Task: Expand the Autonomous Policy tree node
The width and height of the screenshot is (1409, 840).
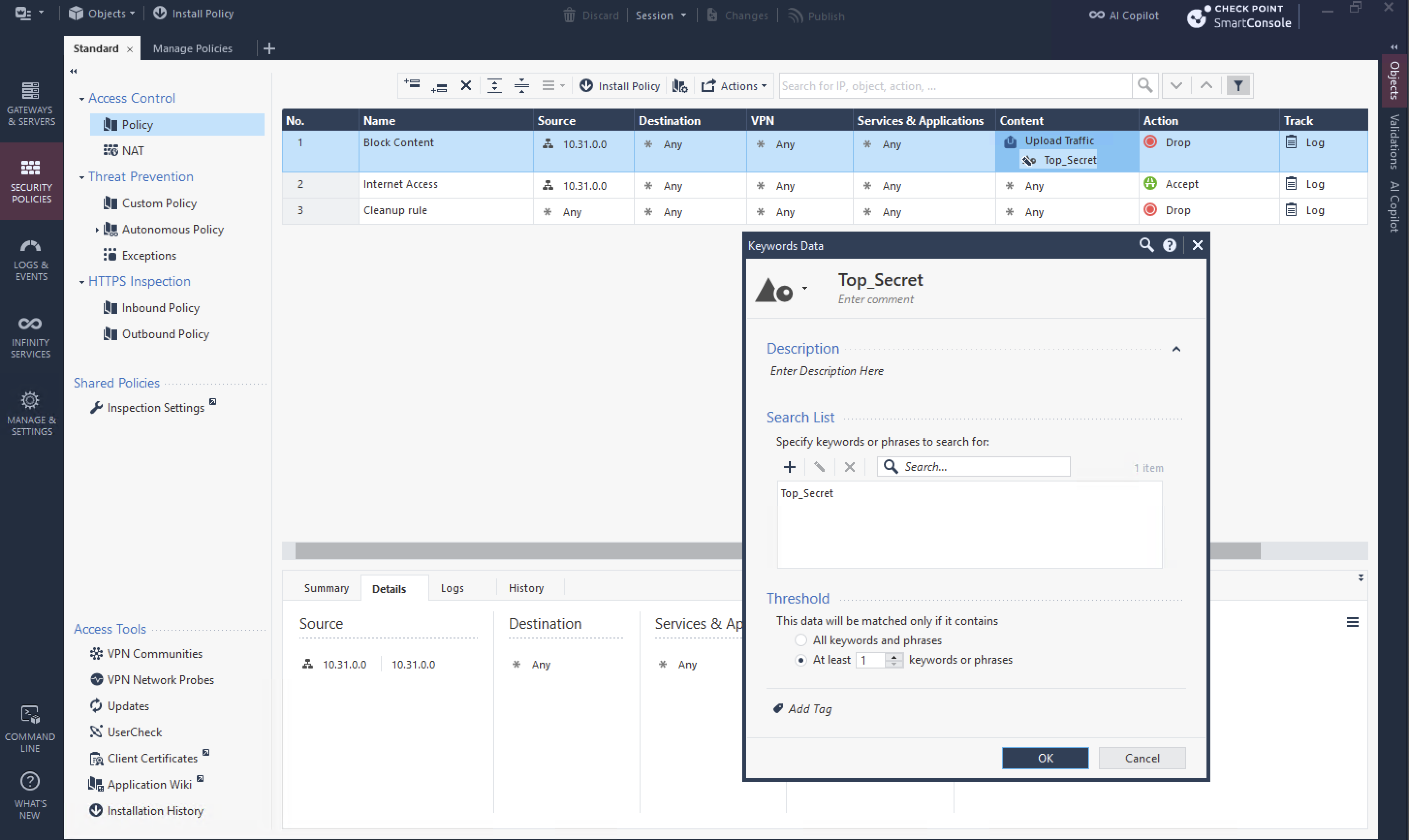Action: click(x=97, y=229)
